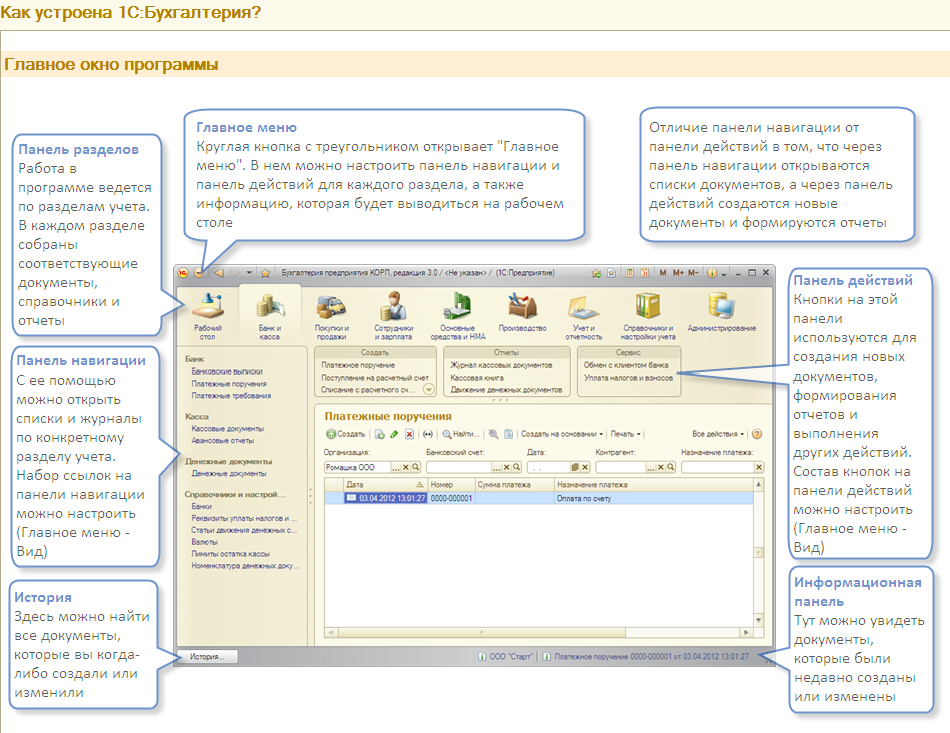This screenshot has height=733, width=950.
Task: Open Уплата налогов и взносов service
Action: (628, 378)
